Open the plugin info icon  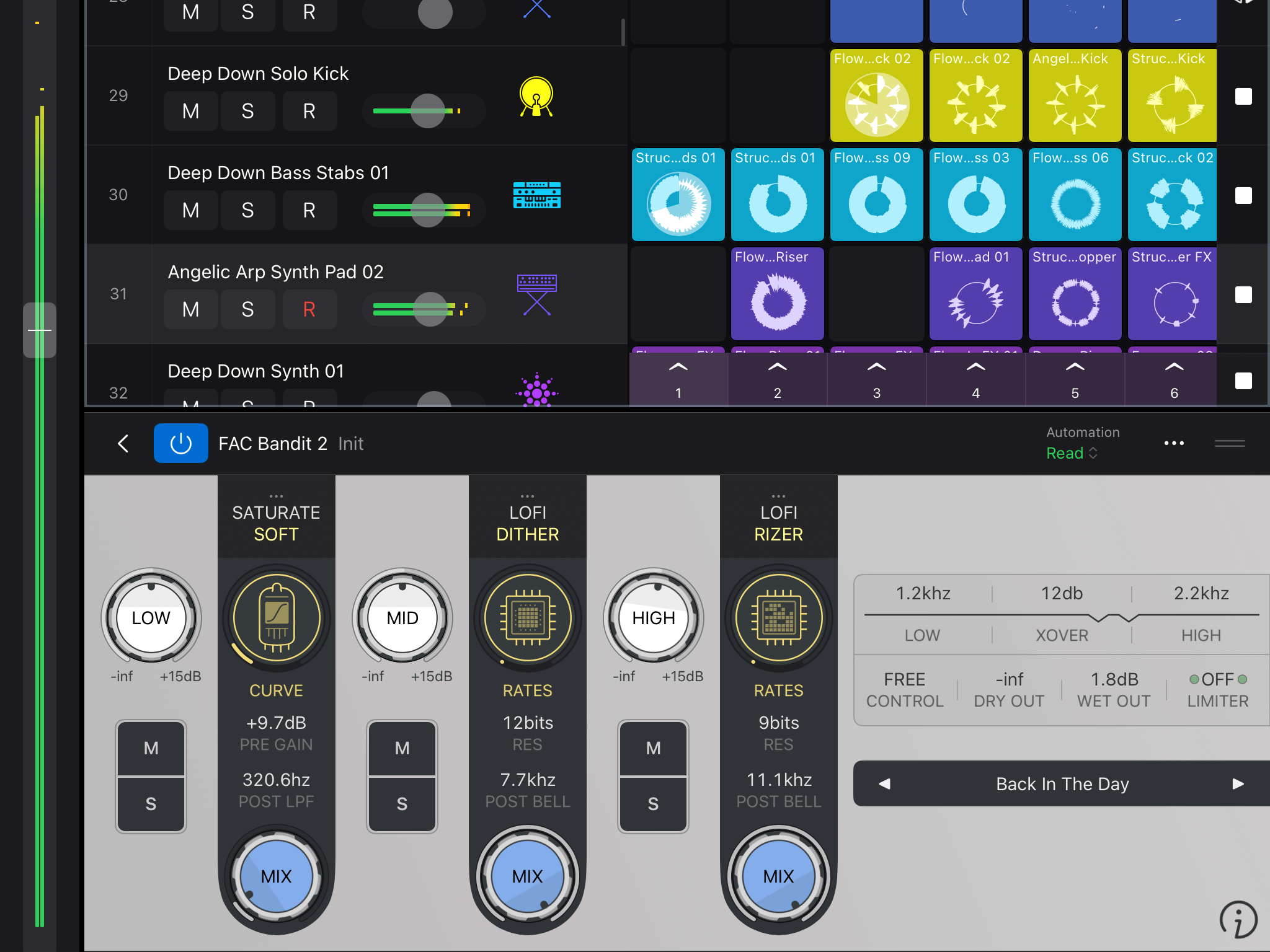tap(1238, 919)
